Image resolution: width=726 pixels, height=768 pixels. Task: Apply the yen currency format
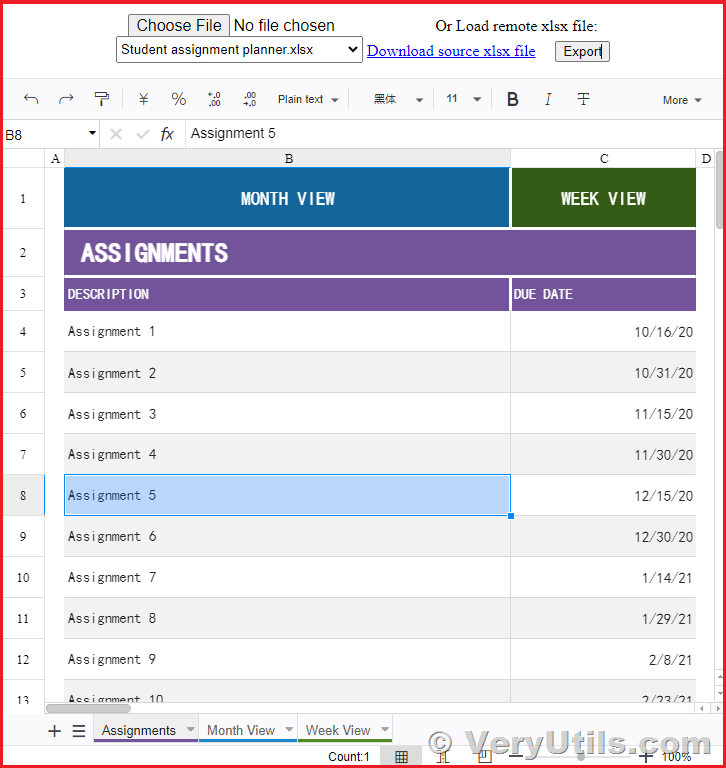point(143,99)
